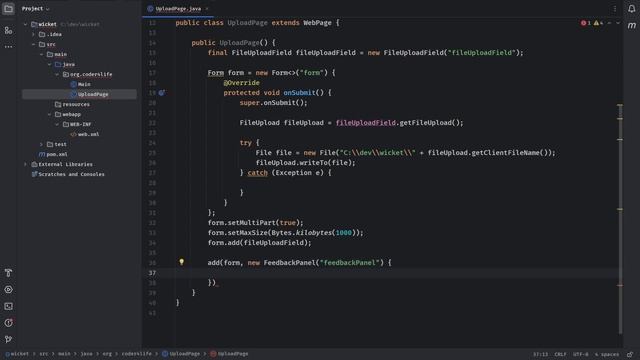Open the Structure tool window icon
Image resolution: width=640 pixels, height=360 pixels.
coord(8,30)
